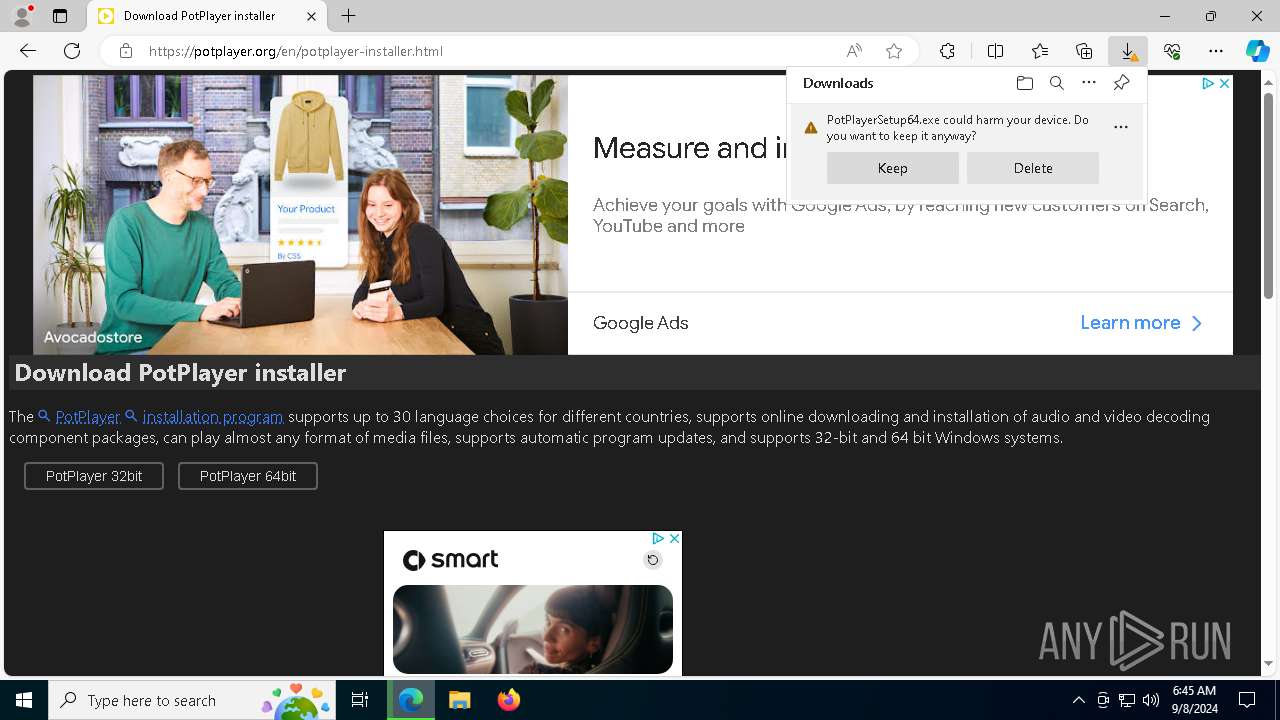Click Download PotPlayer installer heading
Screen dimensions: 1280x720
180,373
